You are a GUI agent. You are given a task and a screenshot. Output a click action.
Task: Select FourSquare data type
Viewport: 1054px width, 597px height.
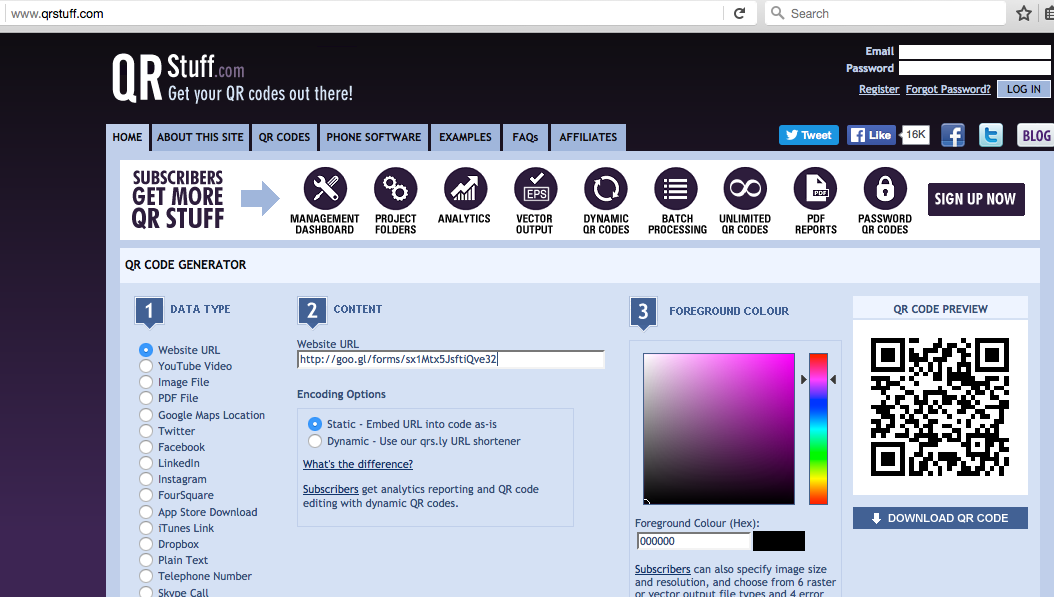click(x=146, y=495)
